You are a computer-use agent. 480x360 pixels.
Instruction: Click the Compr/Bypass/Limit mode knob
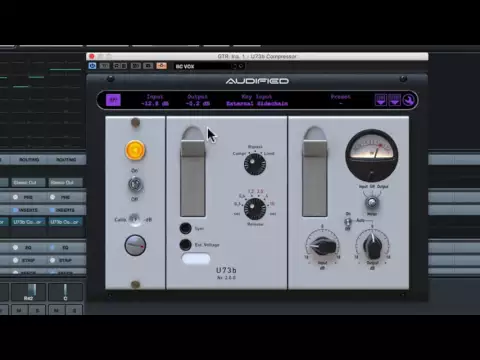[x=255, y=164]
